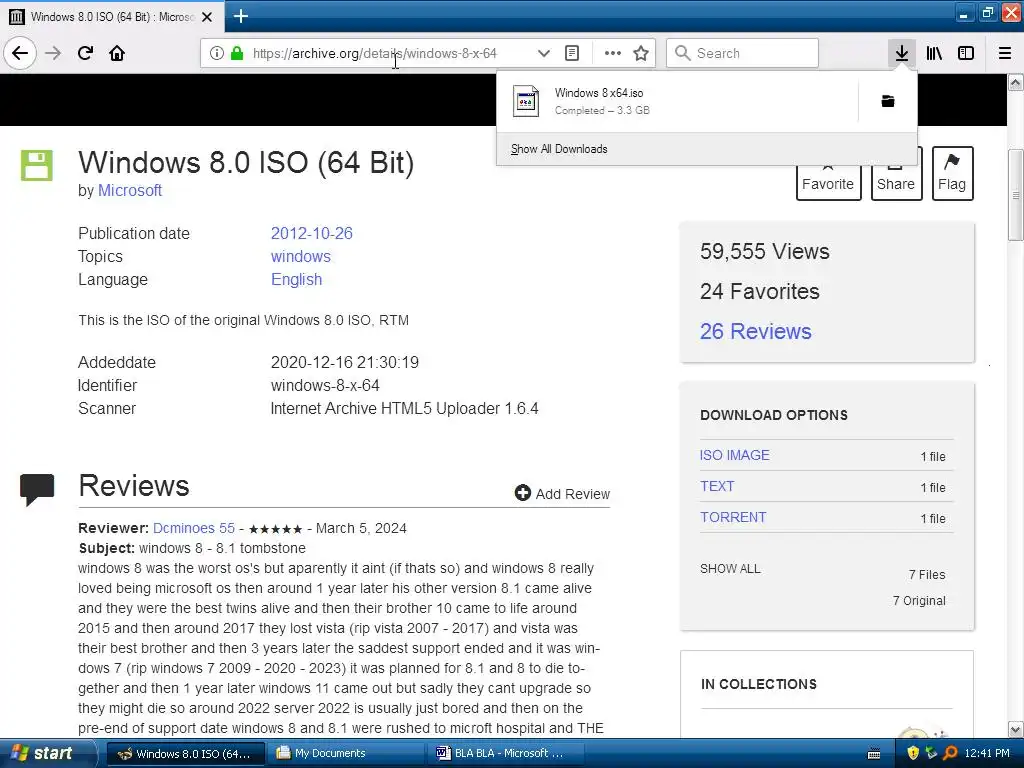Click the page scrollbar up arrow
1024x768 pixels.
click(1016, 82)
